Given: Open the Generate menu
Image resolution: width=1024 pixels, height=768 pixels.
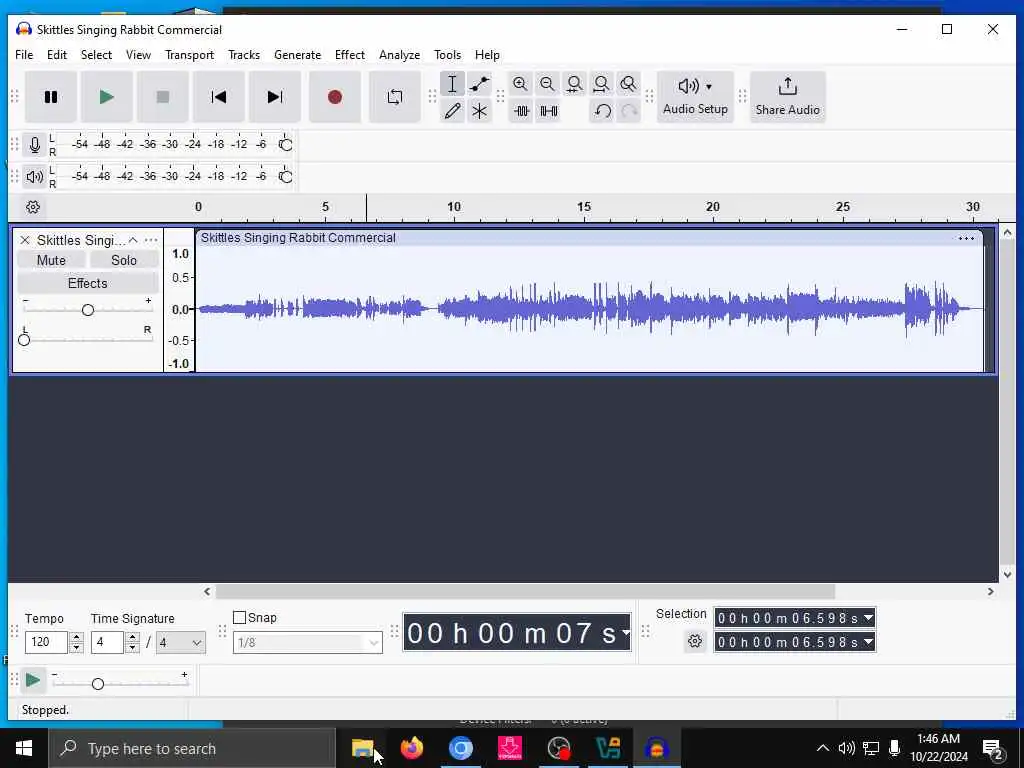Looking at the screenshot, I should pyautogui.click(x=297, y=55).
